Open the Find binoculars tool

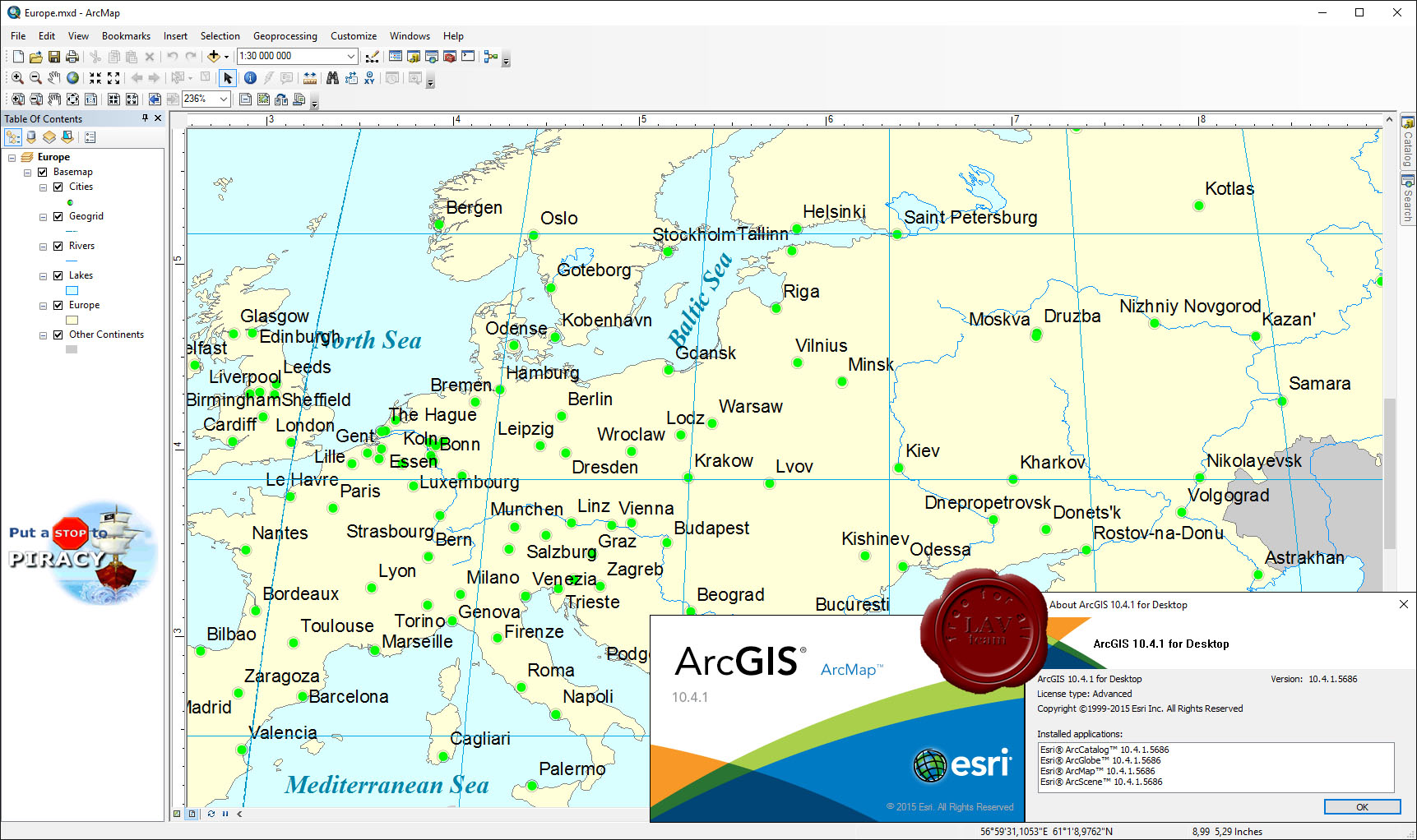[x=332, y=78]
